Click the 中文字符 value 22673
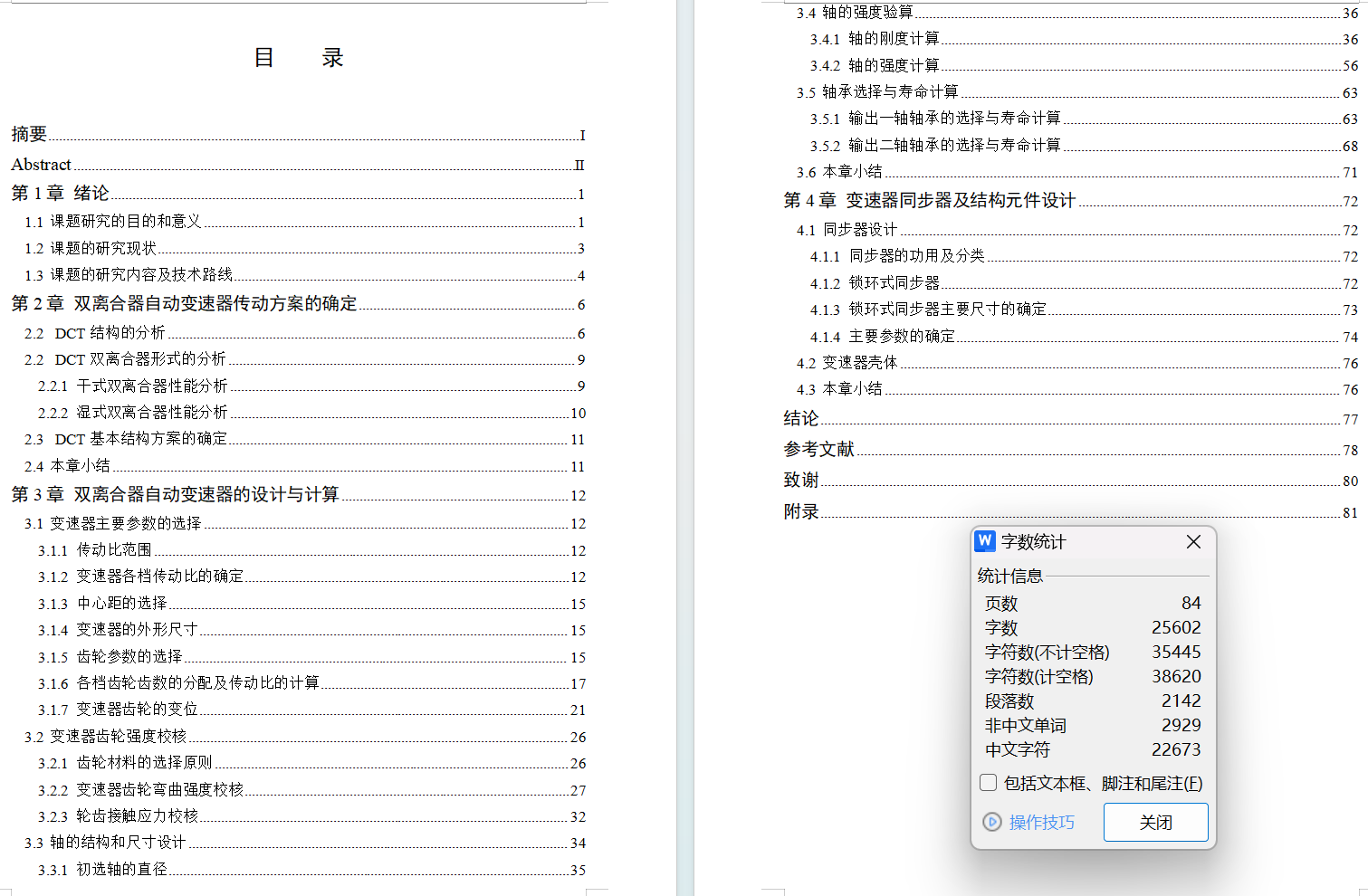 [x=1176, y=749]
